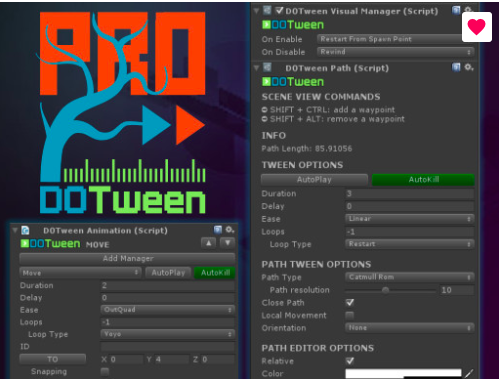The width and height of the screenshot is (499, 379).
Task: Open gear settings for DOTween Animation script
Action: click(x=230, y=230)
